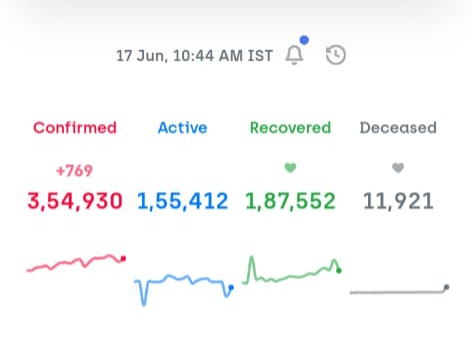Click the green Recovered heart icon
This screenshot has width=472, height=361.
[x=290, y=168]
